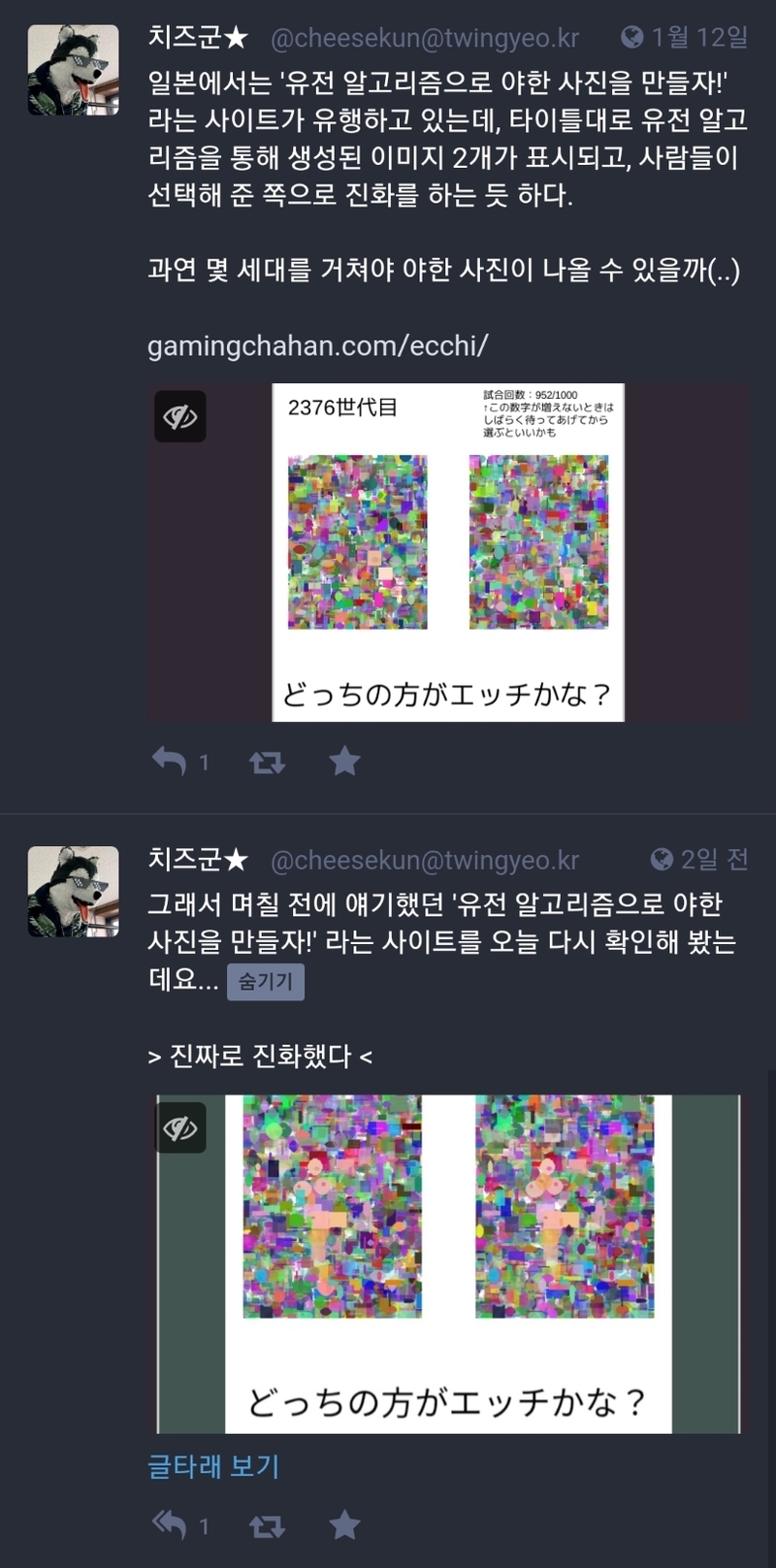776x1568 pixels.
Task: Click the globe icon beside 2일 전
Action: pyautogui.click(x=662, y=859)
